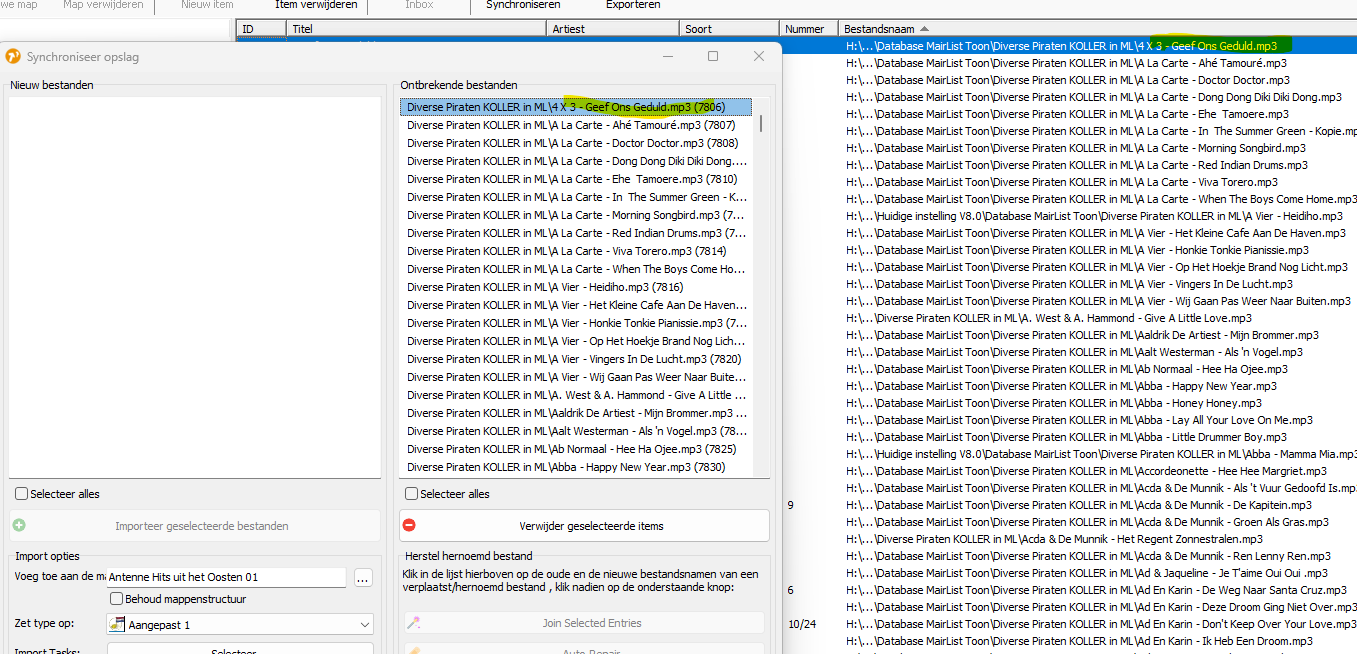
Task: Open the Zet type op dropdown
Action: 364,624
